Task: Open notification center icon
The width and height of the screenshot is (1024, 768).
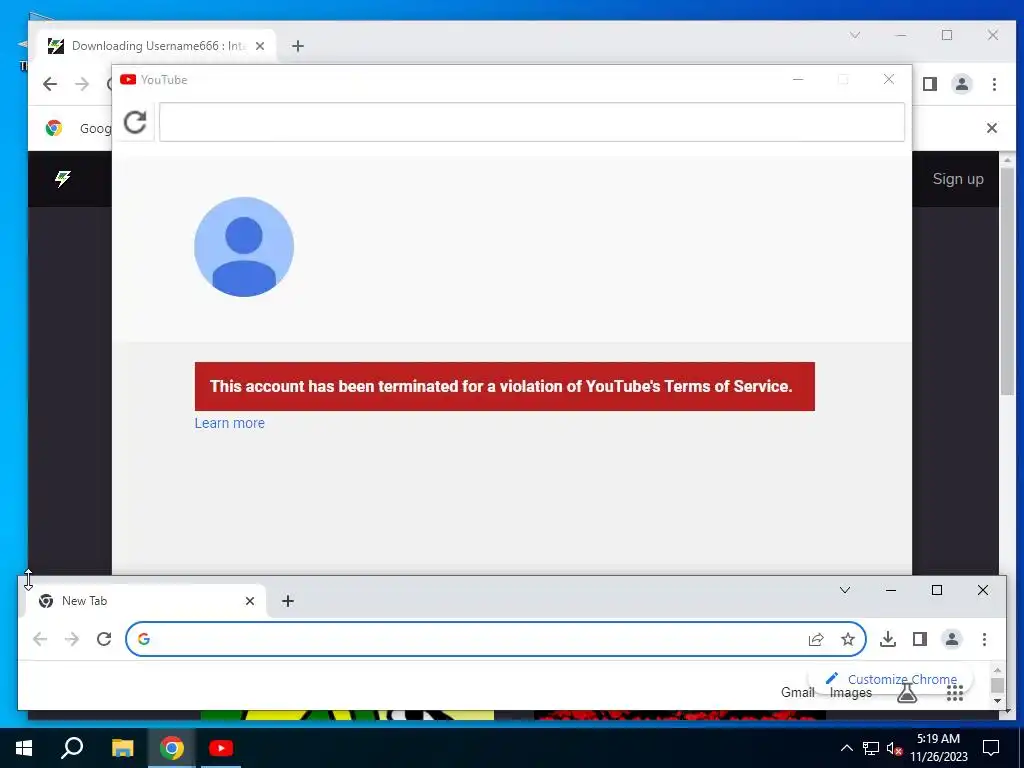Action: tap(991, 748)
